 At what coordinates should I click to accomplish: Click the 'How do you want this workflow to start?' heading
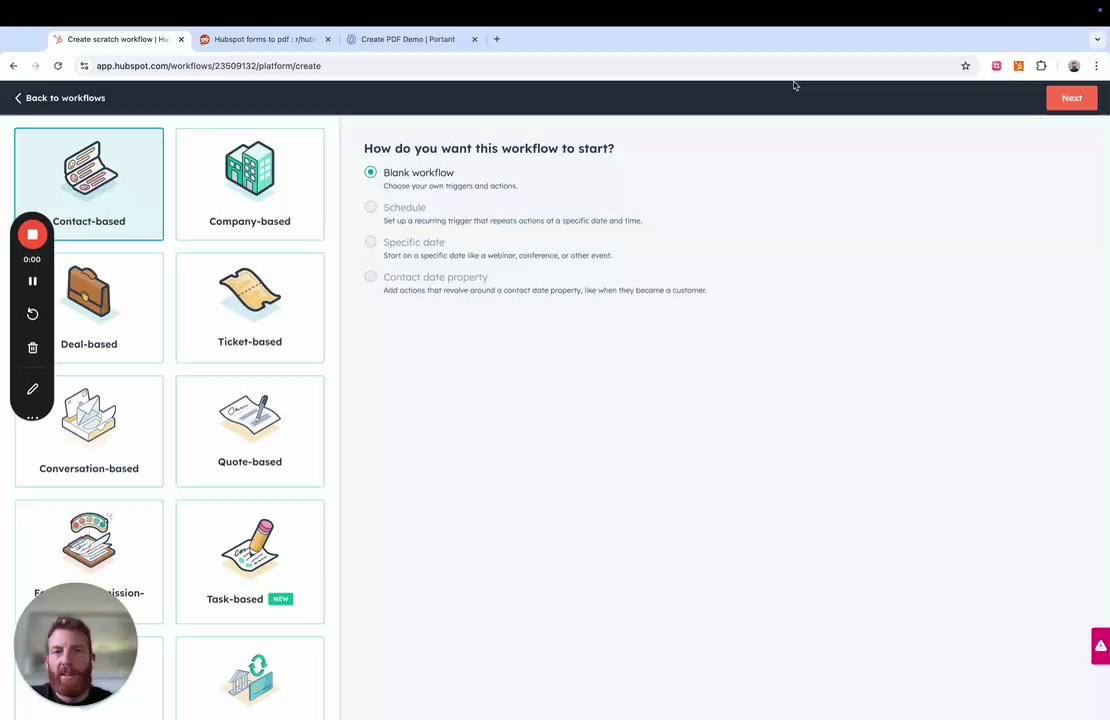tap(489, 149)
